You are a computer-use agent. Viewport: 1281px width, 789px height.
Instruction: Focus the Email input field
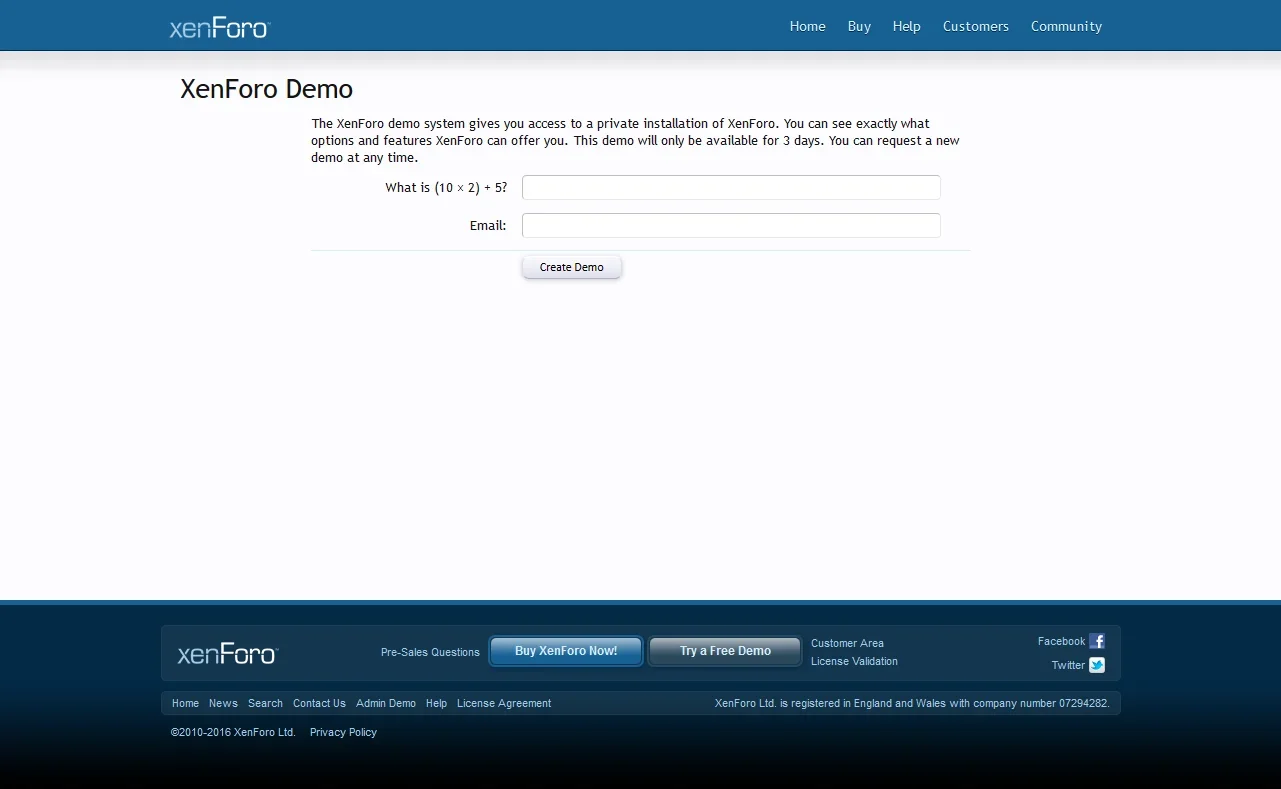tap(731, 225)
